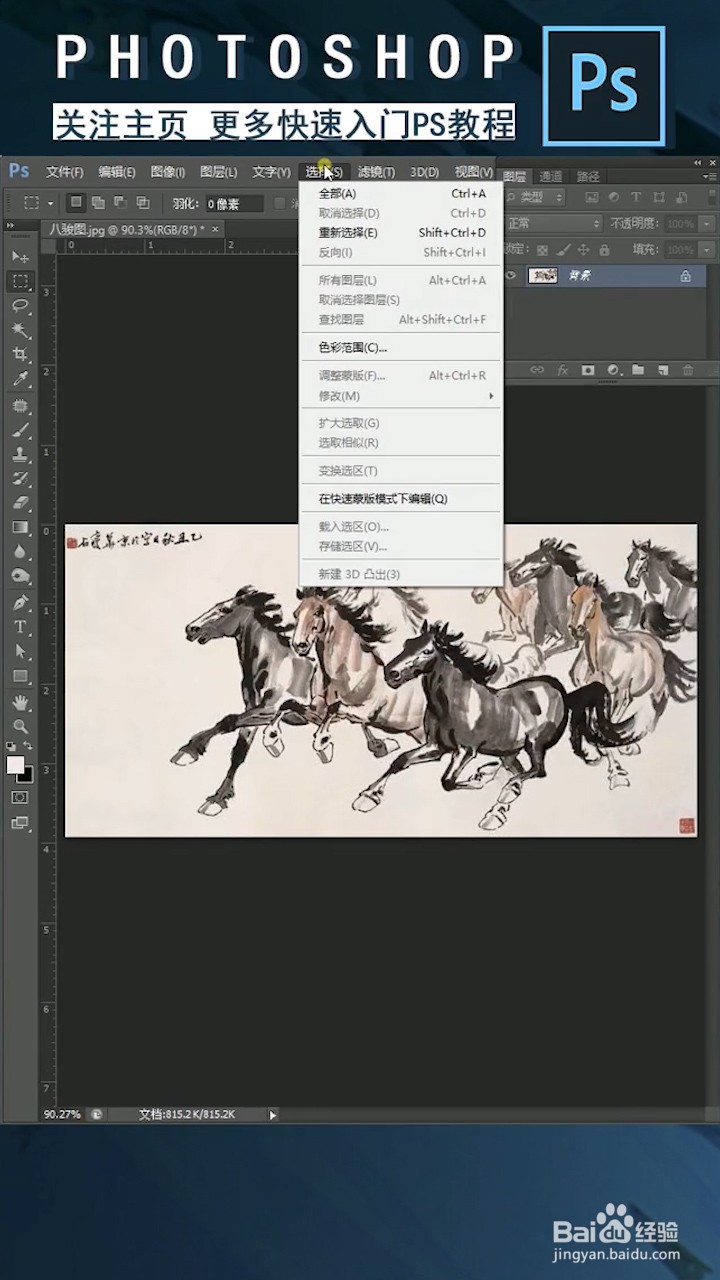The height and width of the screenshot is (1280, 720).
Task: Change the screen mode
Action: (x=20, y=823)
